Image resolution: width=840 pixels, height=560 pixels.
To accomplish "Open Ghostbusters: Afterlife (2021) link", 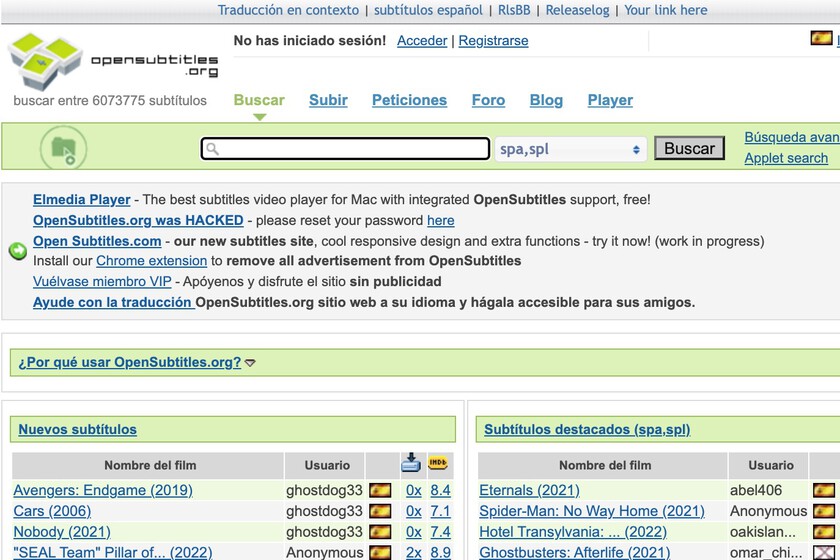I will tap(575, 552).
